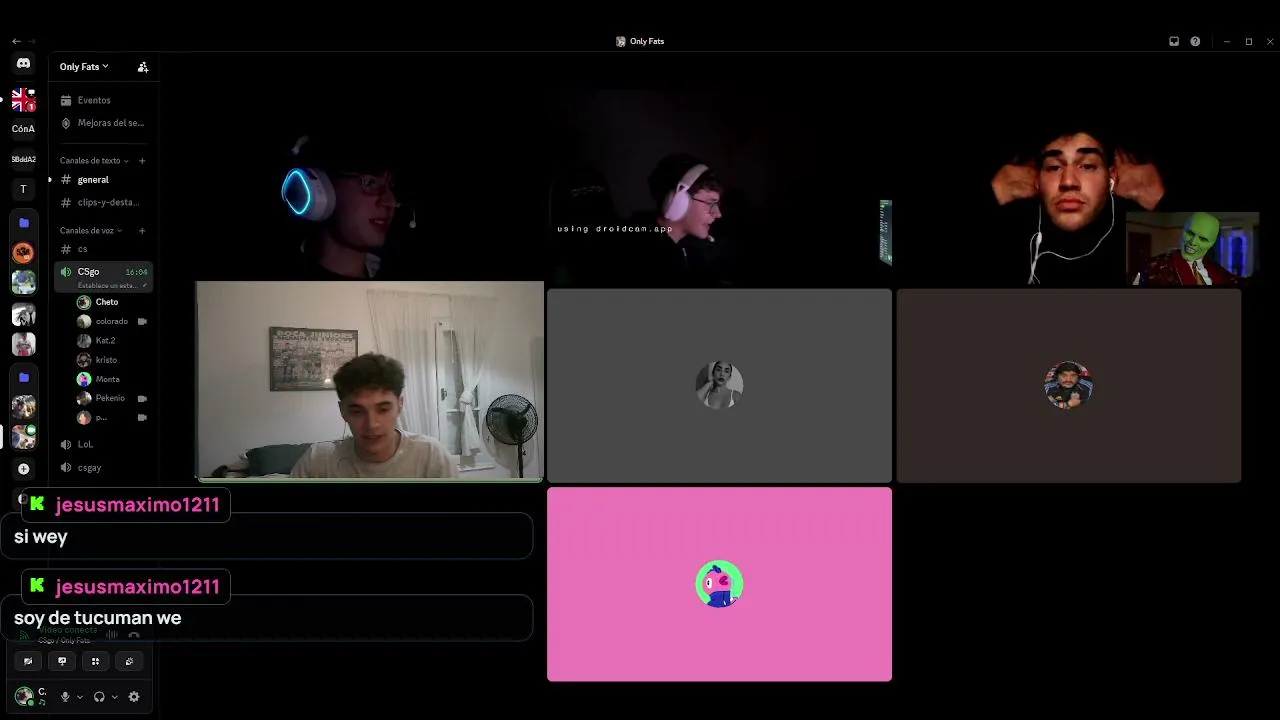Open the SBddA2 server

pos(23,159)
